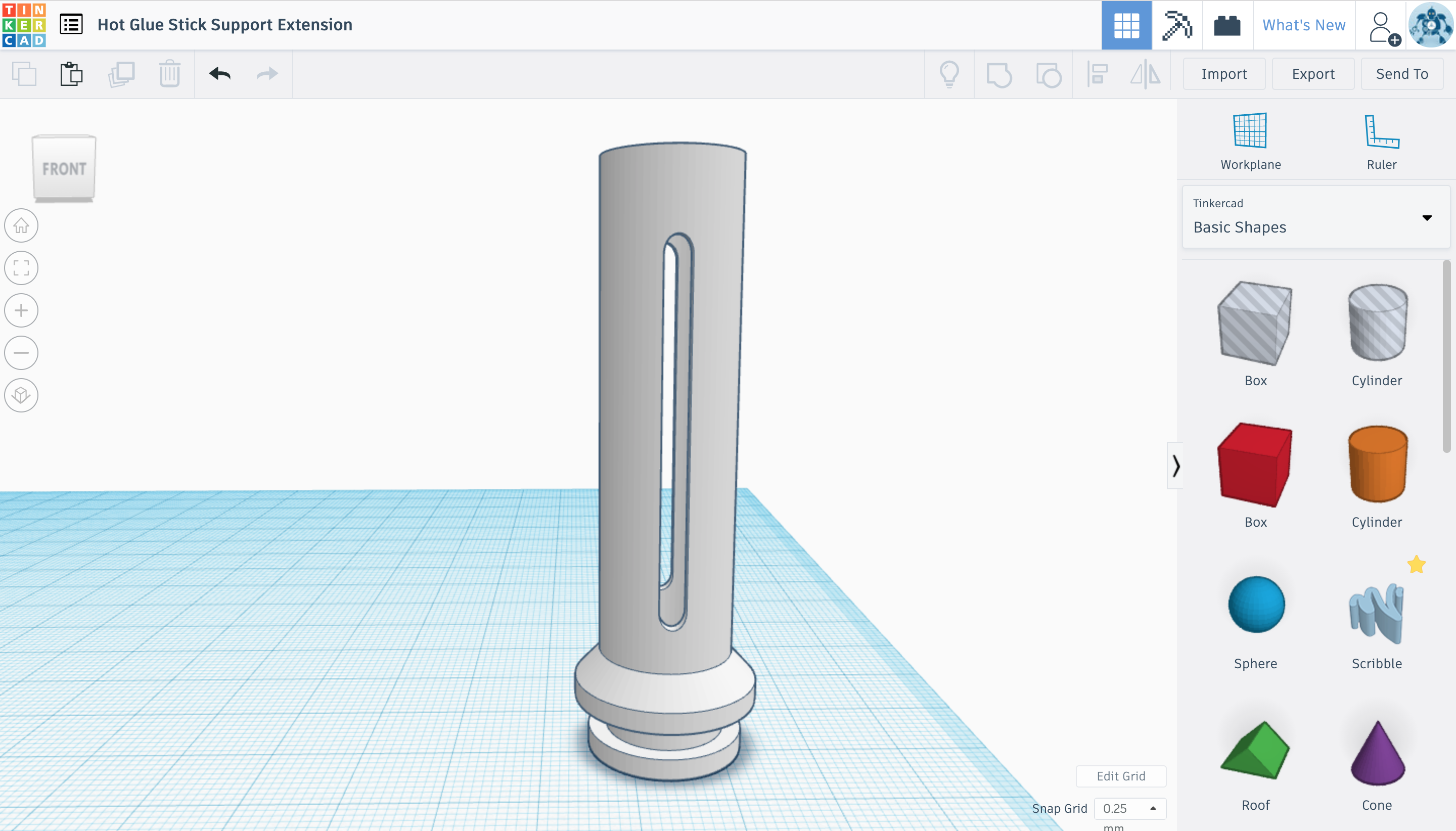Click the Export button
1456x831 pixels.
click(1313, 74)
